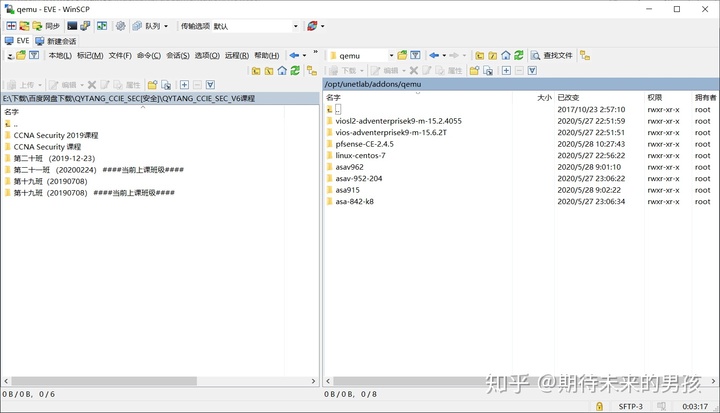Click the local panel back arrow

point(294,56)
